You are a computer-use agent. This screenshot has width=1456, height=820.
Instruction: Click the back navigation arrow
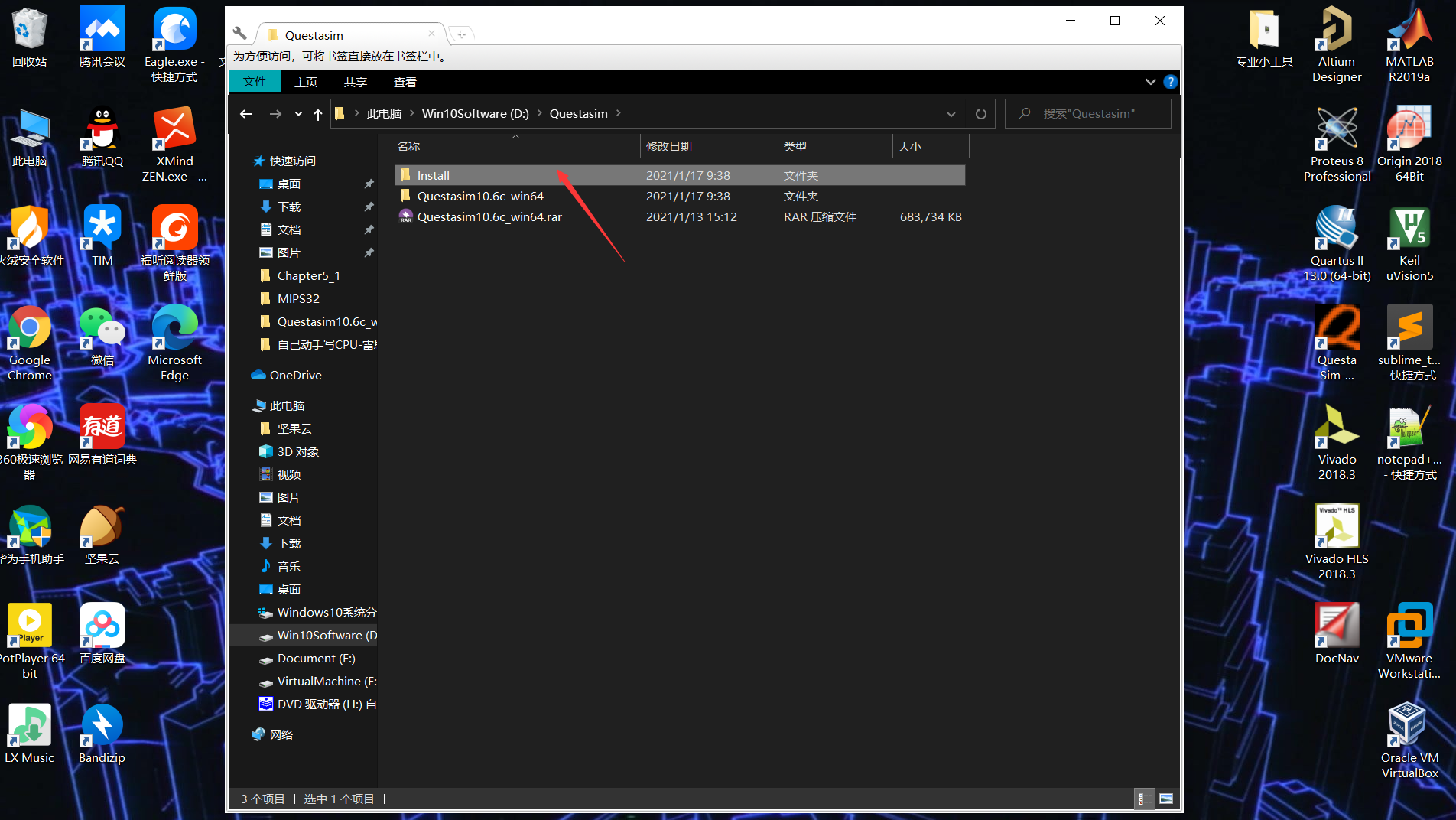(245, 113)
